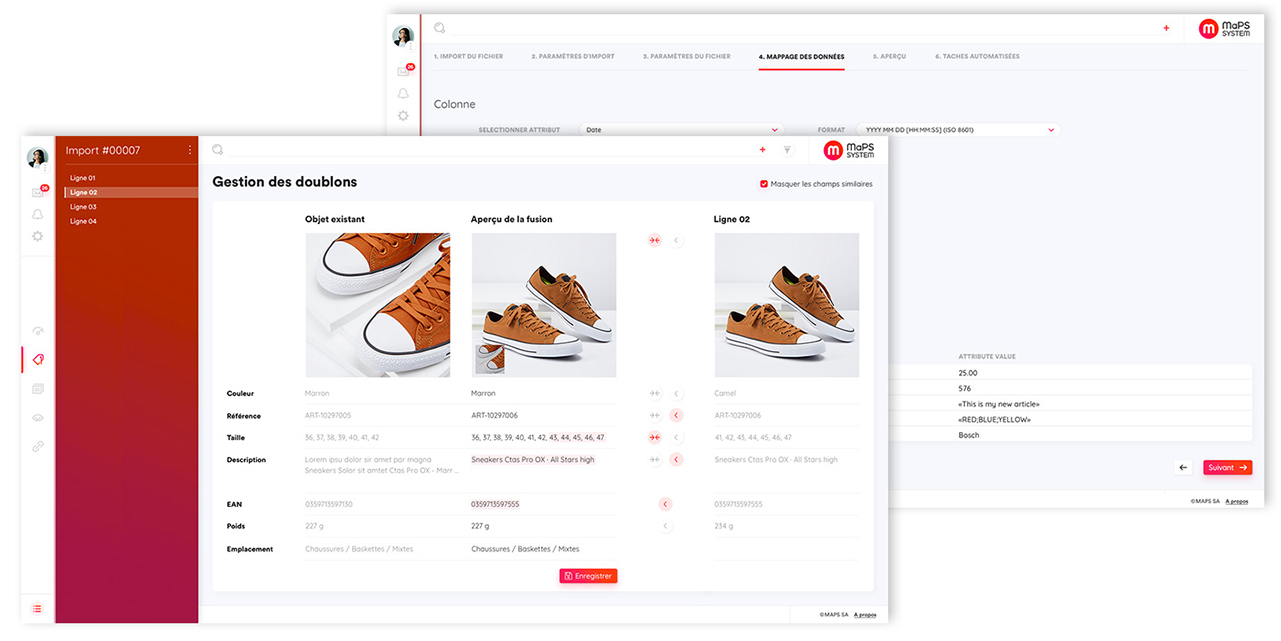
Task: Open the Format YYYY MM DD dropdown
Action: coord(958,130)
